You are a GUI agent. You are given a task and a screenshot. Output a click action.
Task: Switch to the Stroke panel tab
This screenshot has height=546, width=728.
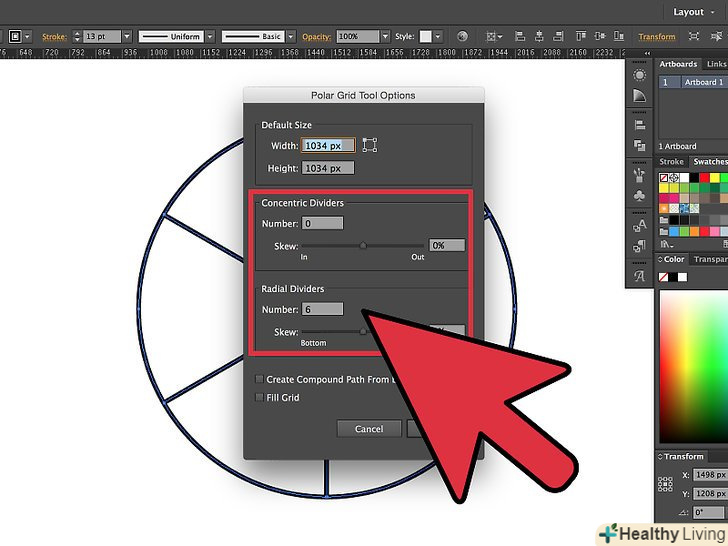(672, 161)
